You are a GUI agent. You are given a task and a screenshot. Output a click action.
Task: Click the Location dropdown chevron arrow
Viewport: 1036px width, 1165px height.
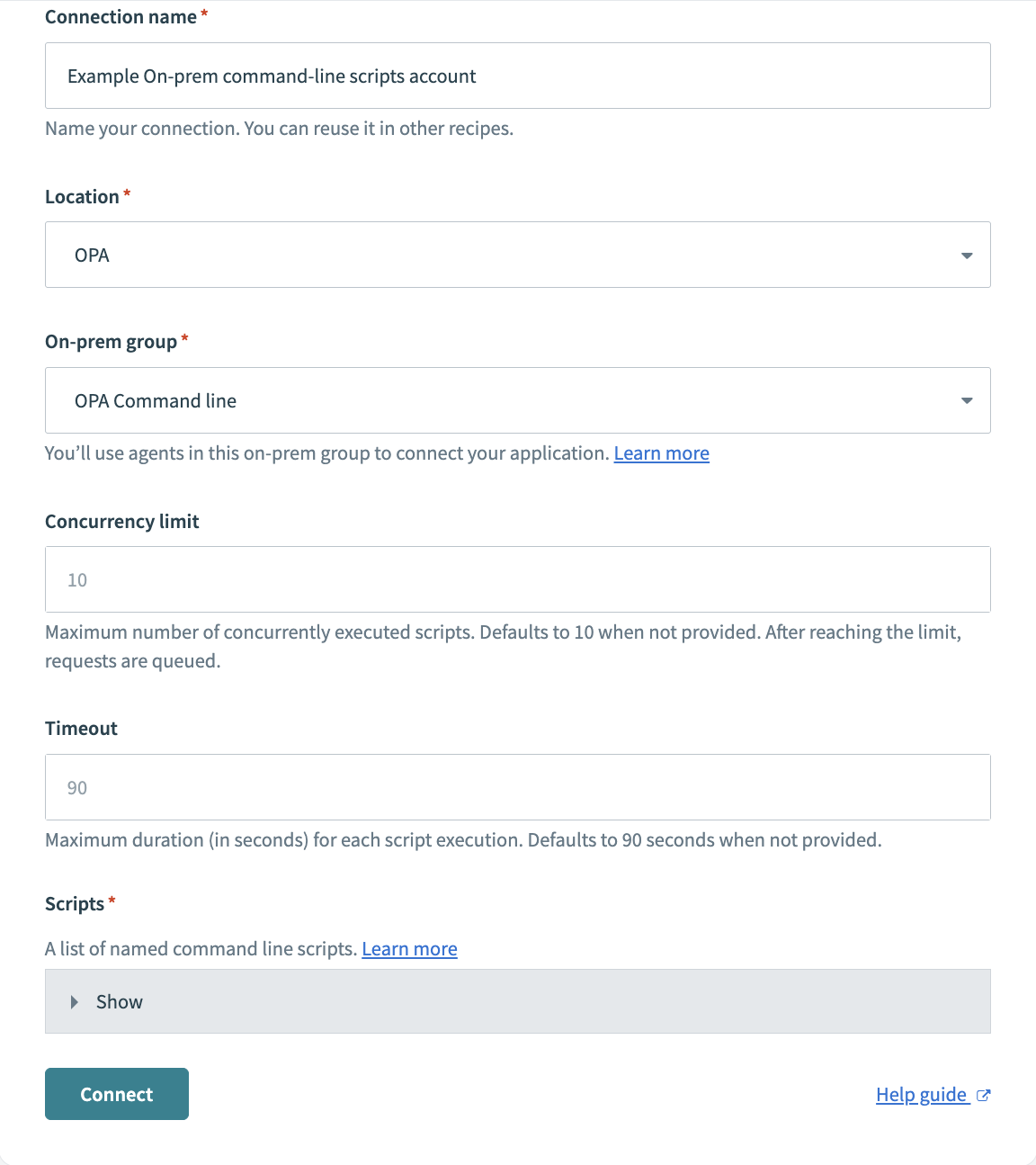[x=967, y=255]
